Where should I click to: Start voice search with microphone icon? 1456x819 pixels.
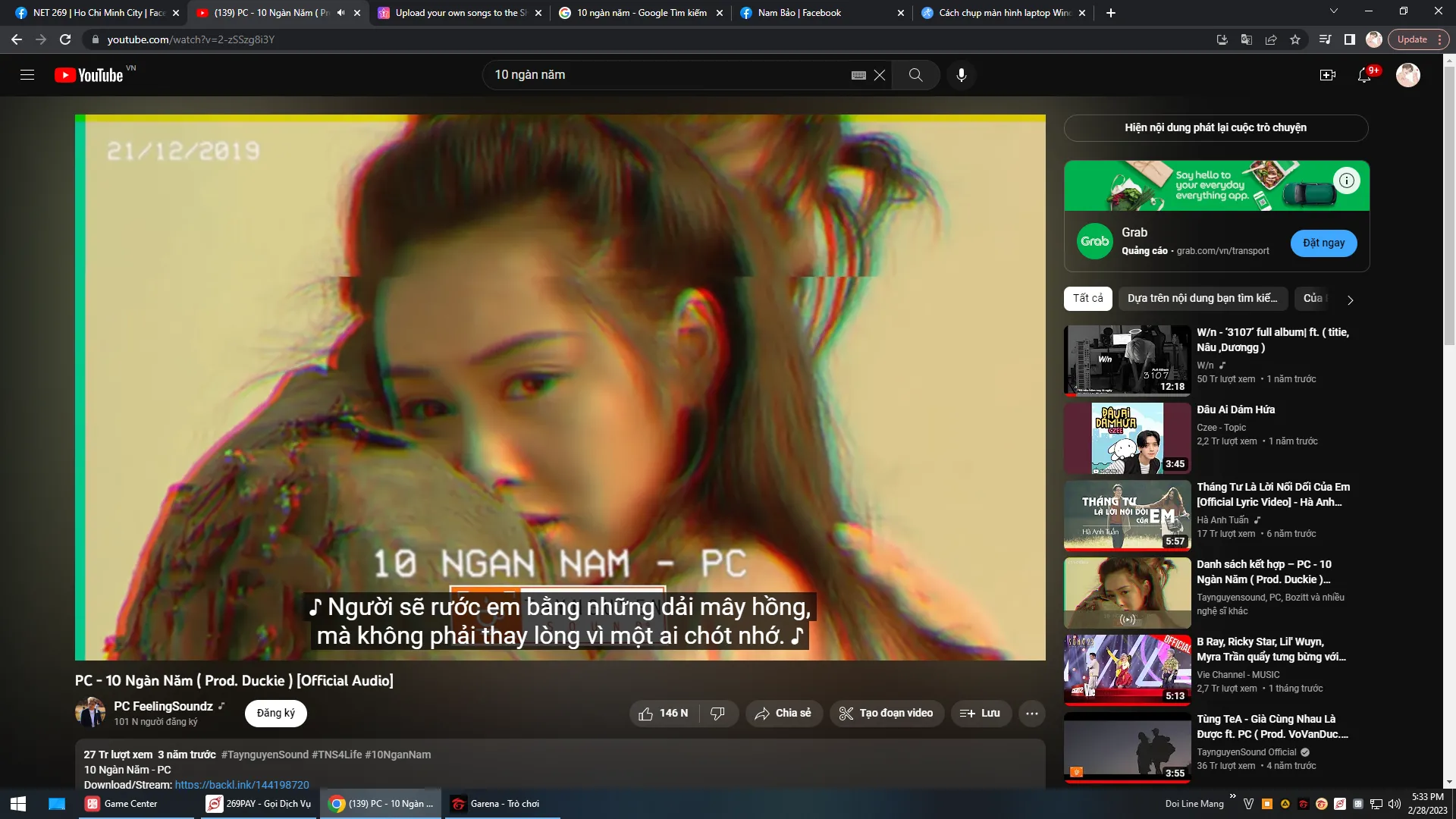(961, 75)
